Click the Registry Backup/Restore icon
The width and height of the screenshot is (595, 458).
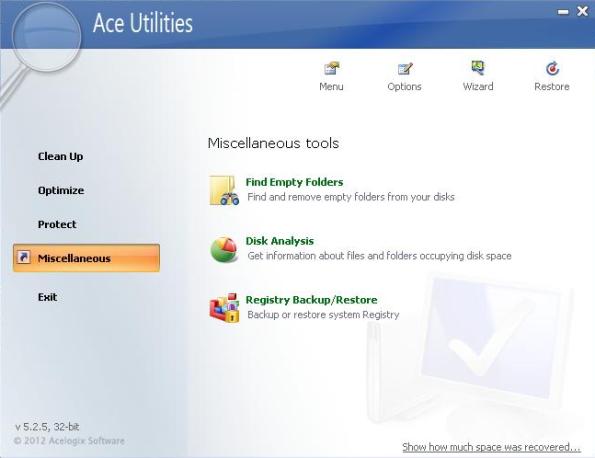click(x=224, y=308)
